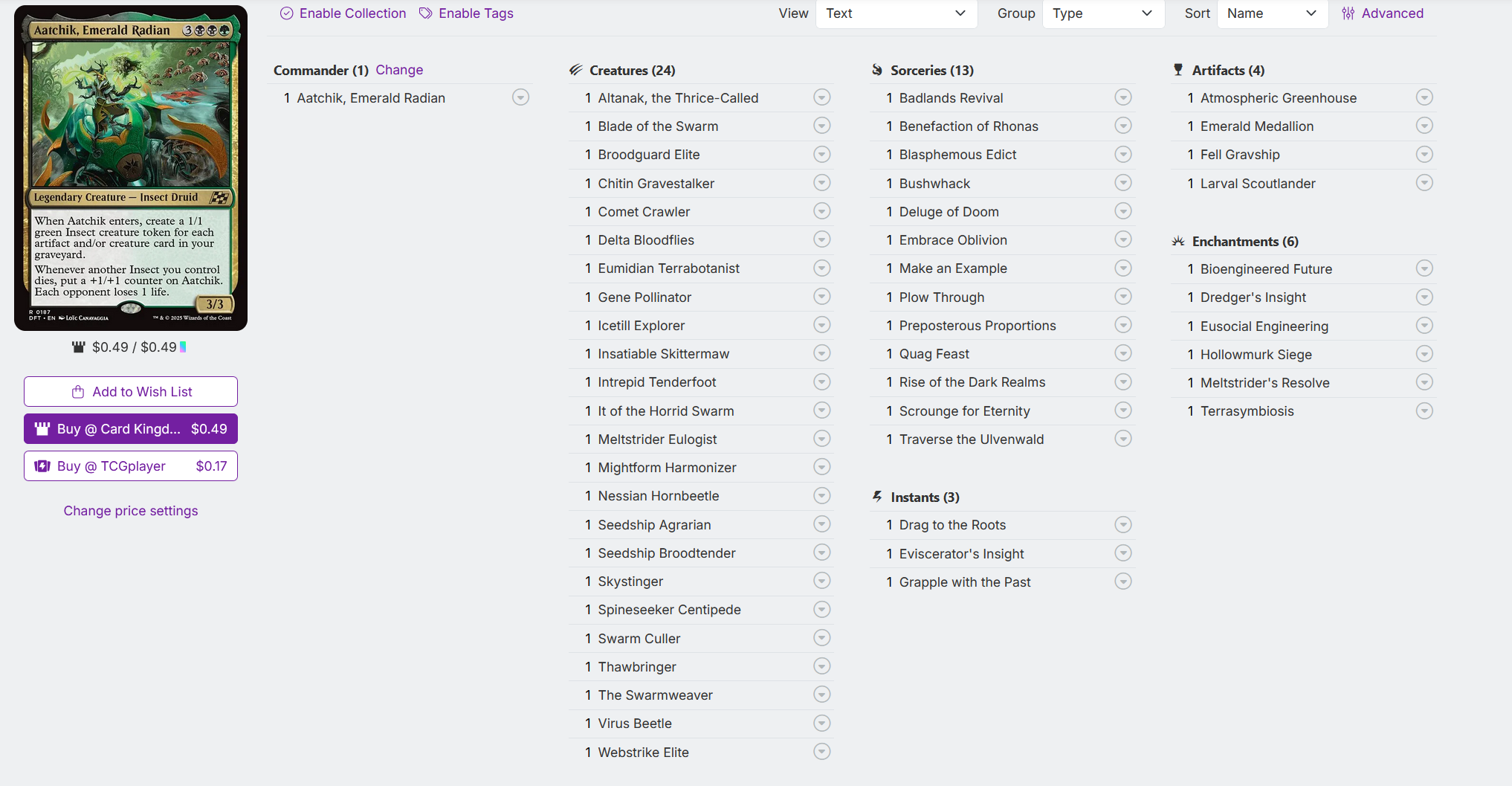Select Insatiable Skittermaw card name
The height and width of the screenshot is (786, 1512).
(x=664, y=354)
